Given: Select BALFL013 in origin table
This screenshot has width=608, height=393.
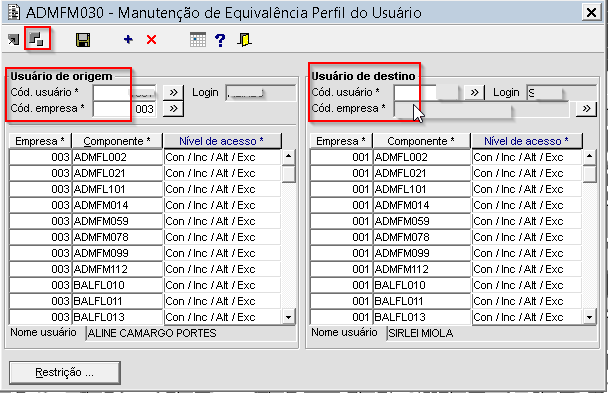Looking at the screenshot, I should [117, 317].
